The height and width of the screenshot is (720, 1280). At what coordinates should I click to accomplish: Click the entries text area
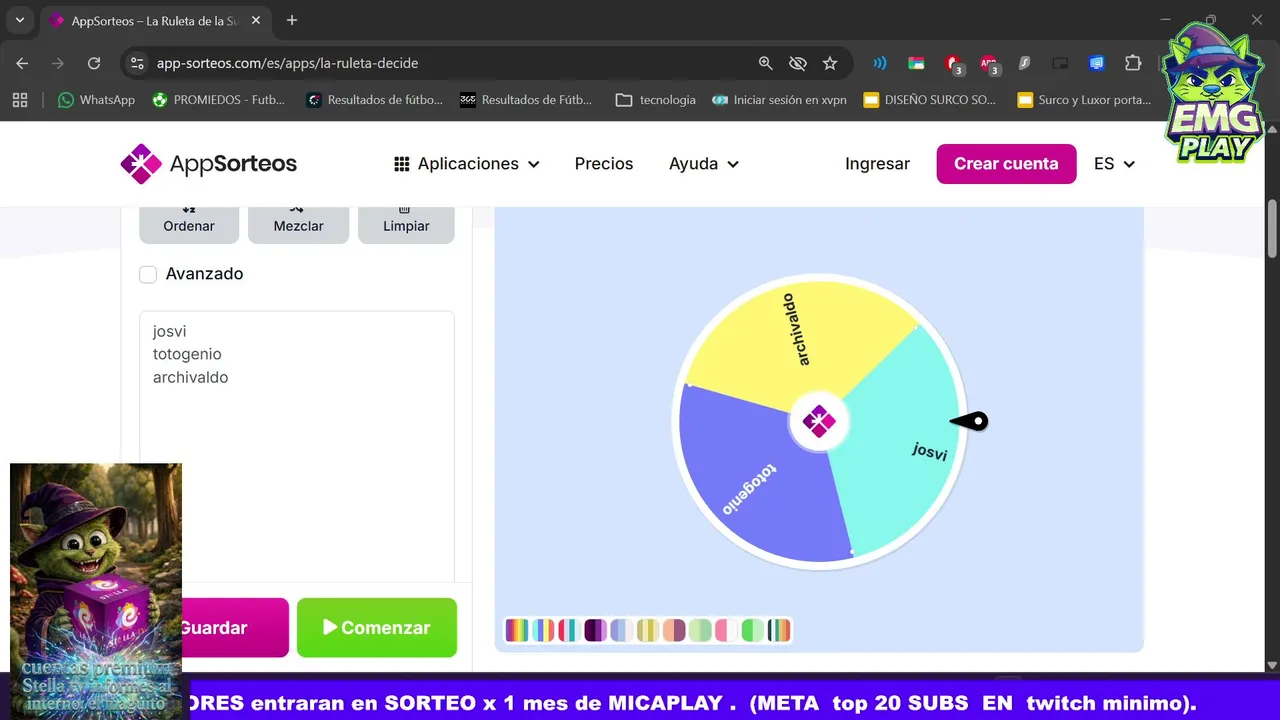(297, 446)
